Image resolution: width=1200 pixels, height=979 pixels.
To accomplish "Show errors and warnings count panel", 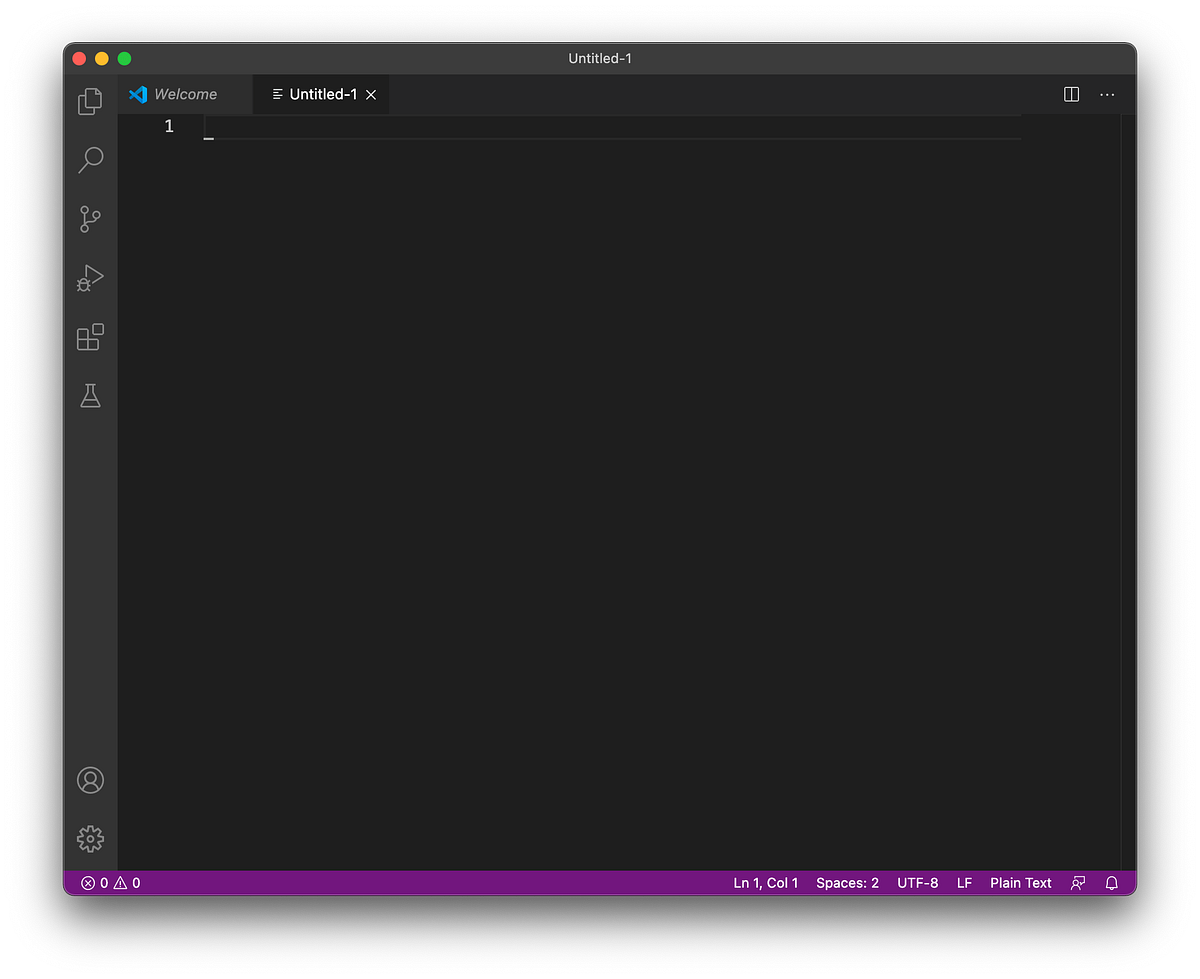I will click(x=111, y=883).
